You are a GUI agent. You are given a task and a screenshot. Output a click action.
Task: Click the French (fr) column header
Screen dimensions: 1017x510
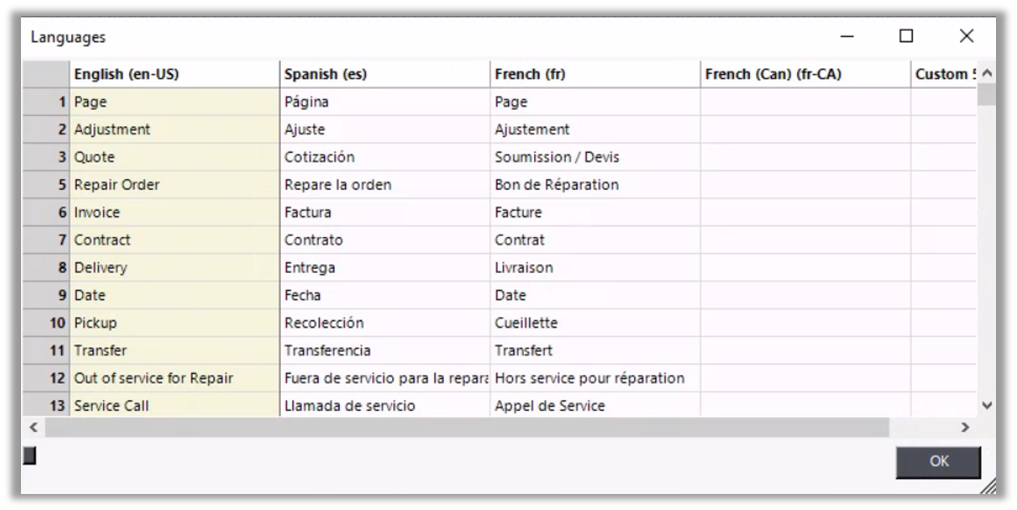(595, 74)
